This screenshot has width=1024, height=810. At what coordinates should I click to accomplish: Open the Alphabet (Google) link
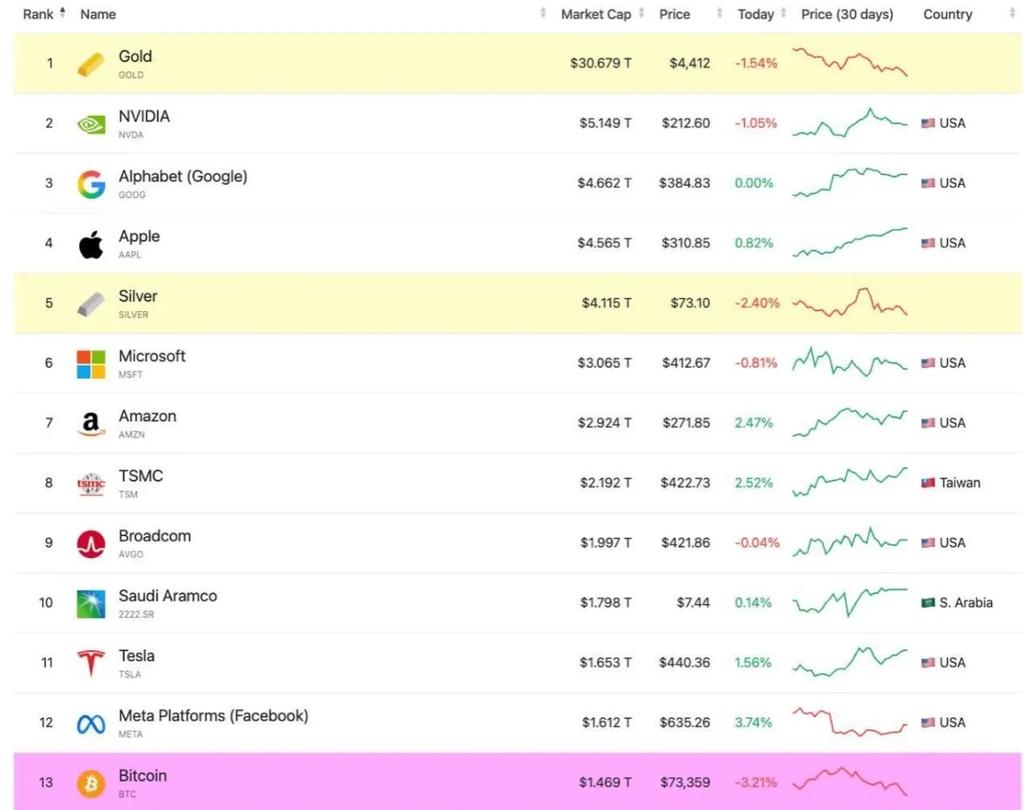(183, 176)
